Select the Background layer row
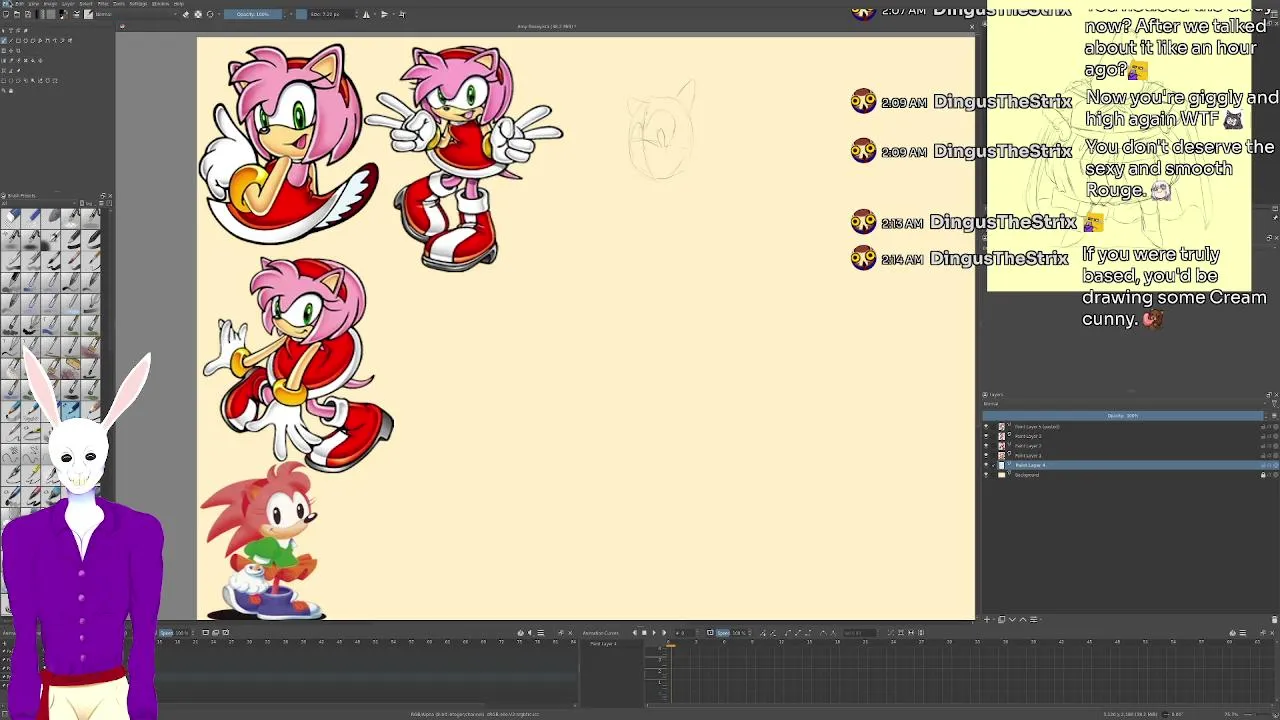 tap(1130, 475)
